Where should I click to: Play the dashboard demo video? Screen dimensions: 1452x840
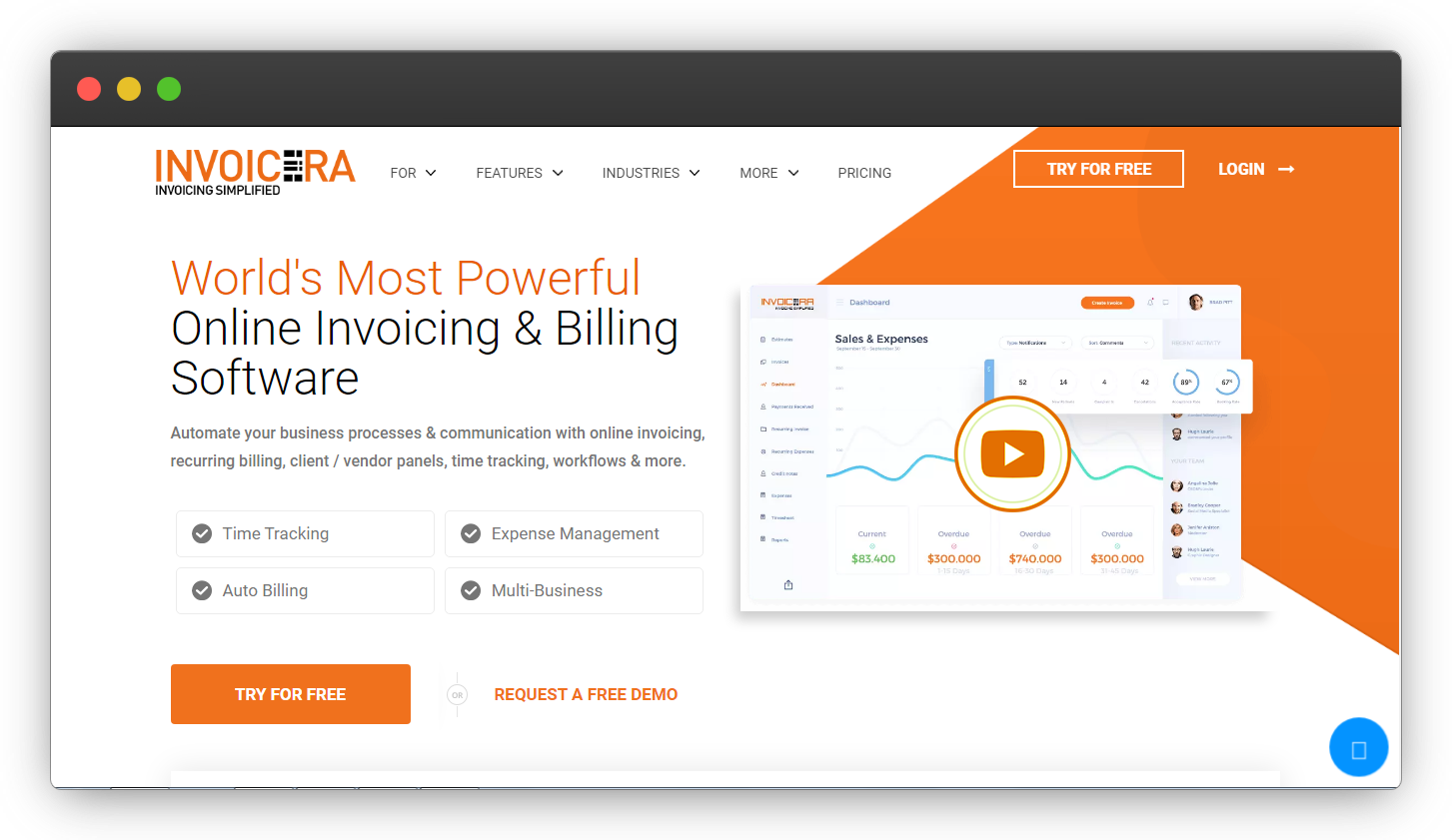[1013, 454]
